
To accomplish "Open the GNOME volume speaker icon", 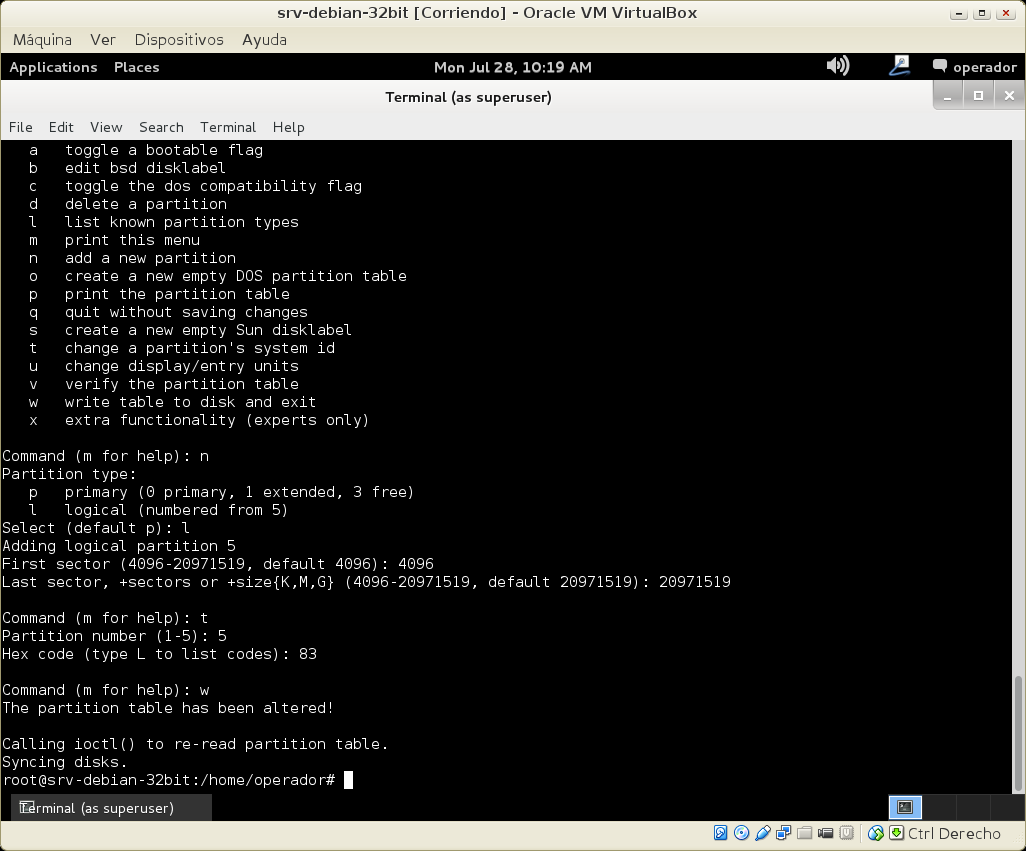I will point(837,66).
